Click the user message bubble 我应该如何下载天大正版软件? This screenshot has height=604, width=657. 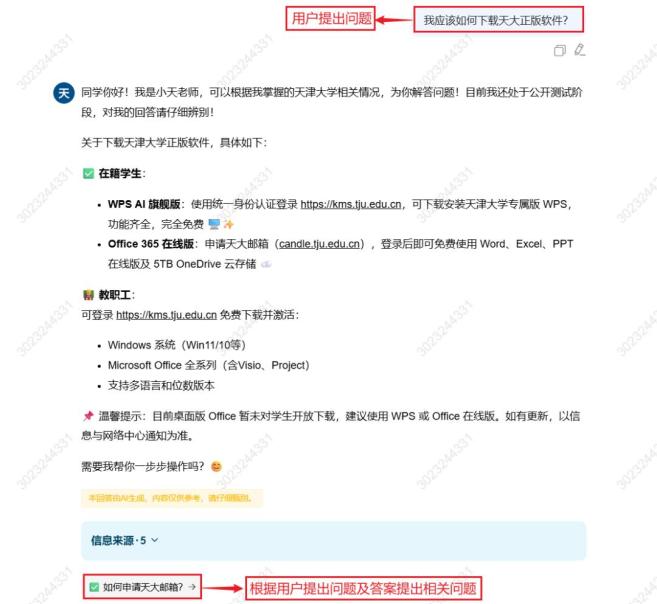[x=499, y=20]
